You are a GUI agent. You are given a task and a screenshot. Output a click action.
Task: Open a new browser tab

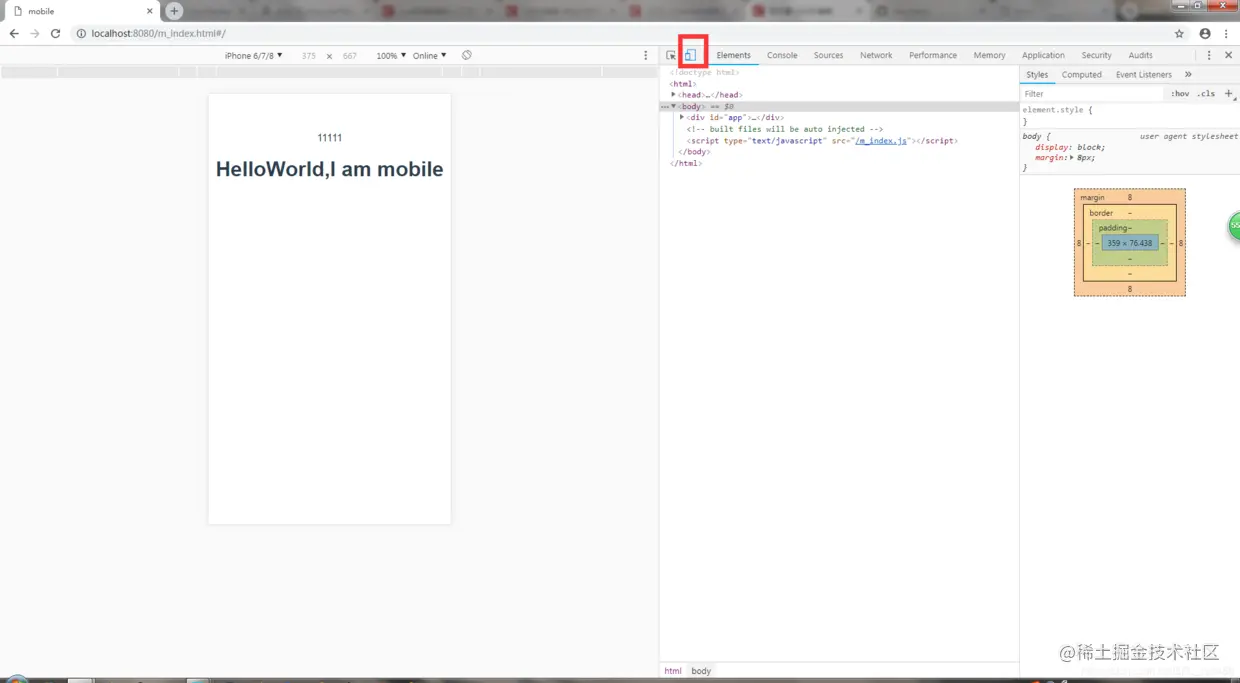coord(174,11)
